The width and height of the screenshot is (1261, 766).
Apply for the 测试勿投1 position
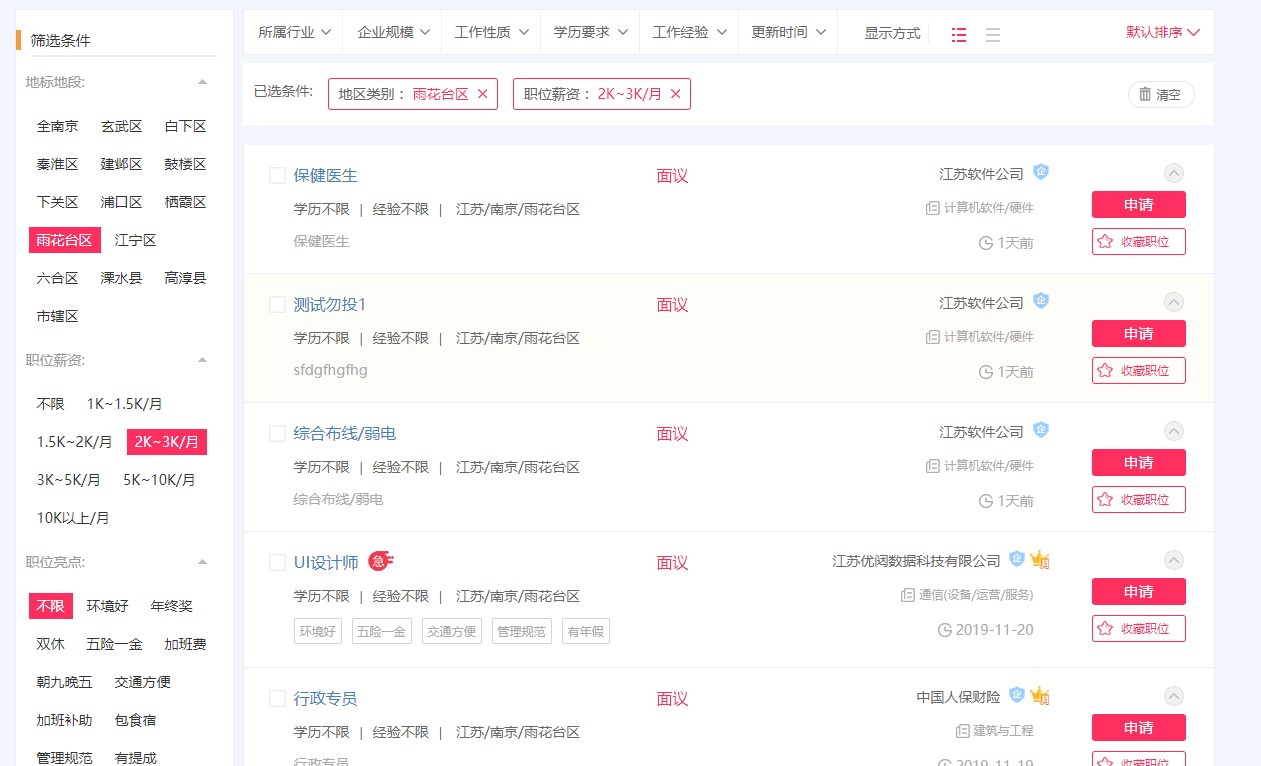1138,334
